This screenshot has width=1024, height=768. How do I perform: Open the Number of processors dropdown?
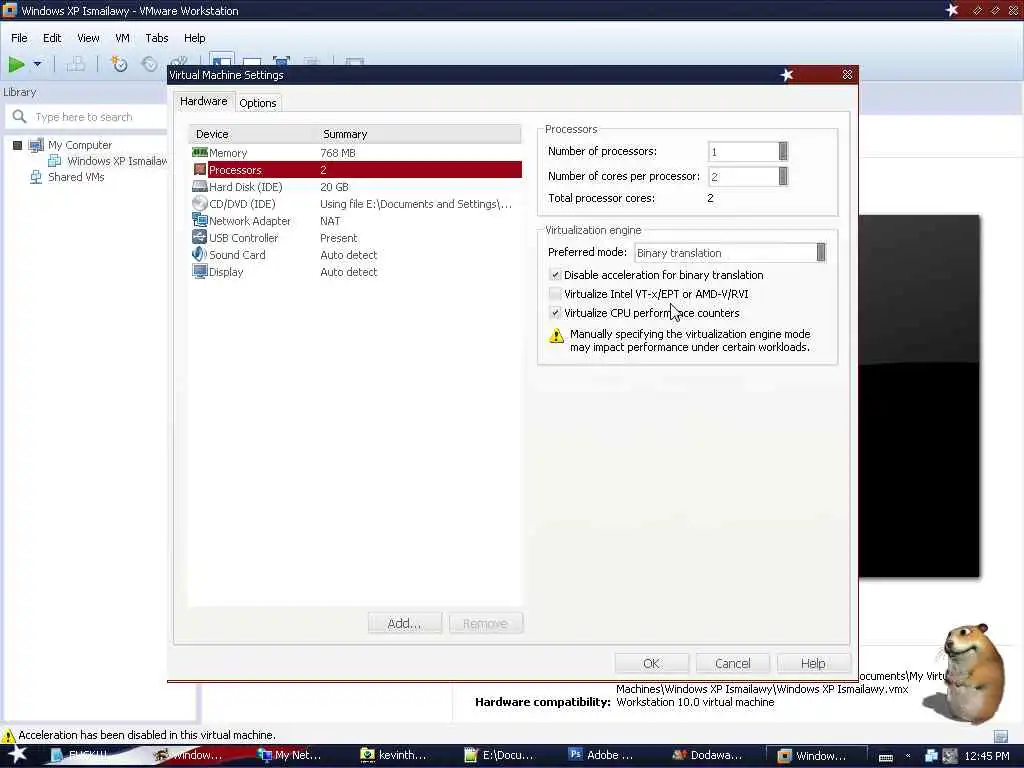(x=783, y=152)
